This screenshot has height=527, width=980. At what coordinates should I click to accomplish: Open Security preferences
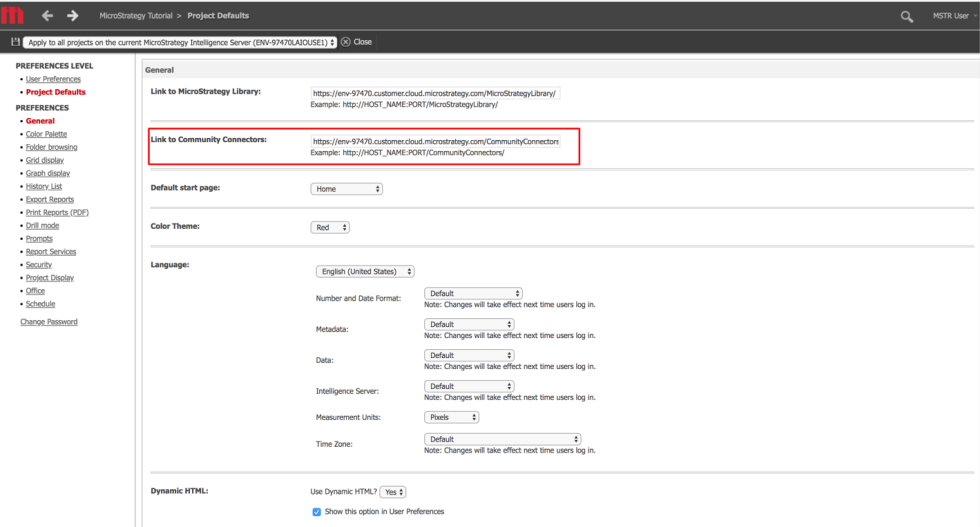[x=39, y=264]
